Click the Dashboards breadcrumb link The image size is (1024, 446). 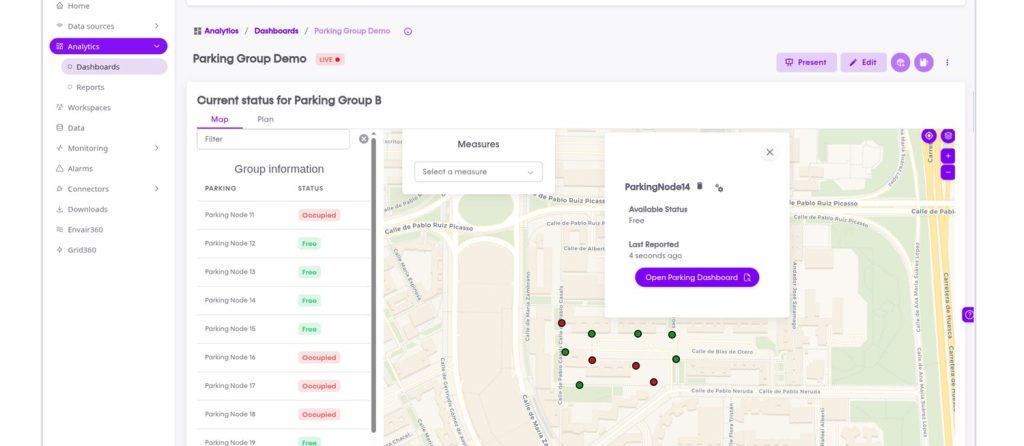(276, 31)
